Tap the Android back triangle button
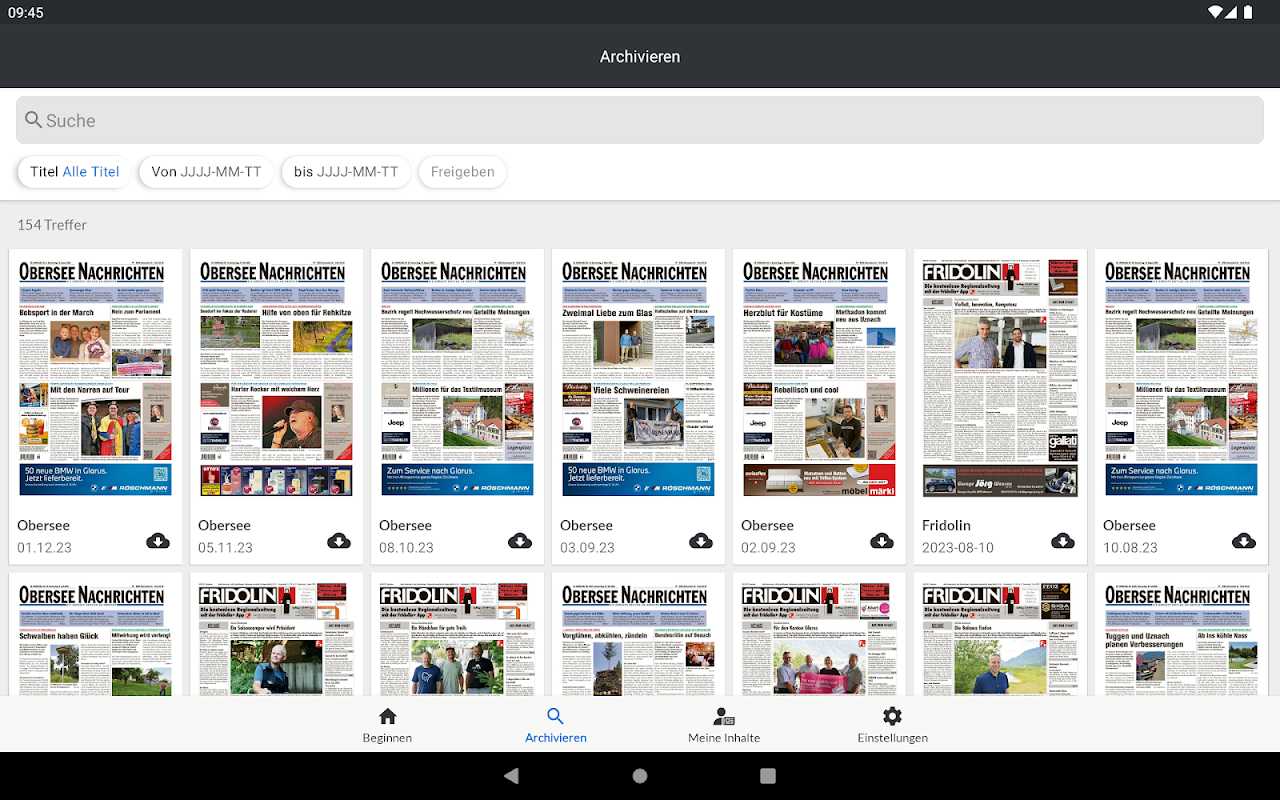 [512, 776]
